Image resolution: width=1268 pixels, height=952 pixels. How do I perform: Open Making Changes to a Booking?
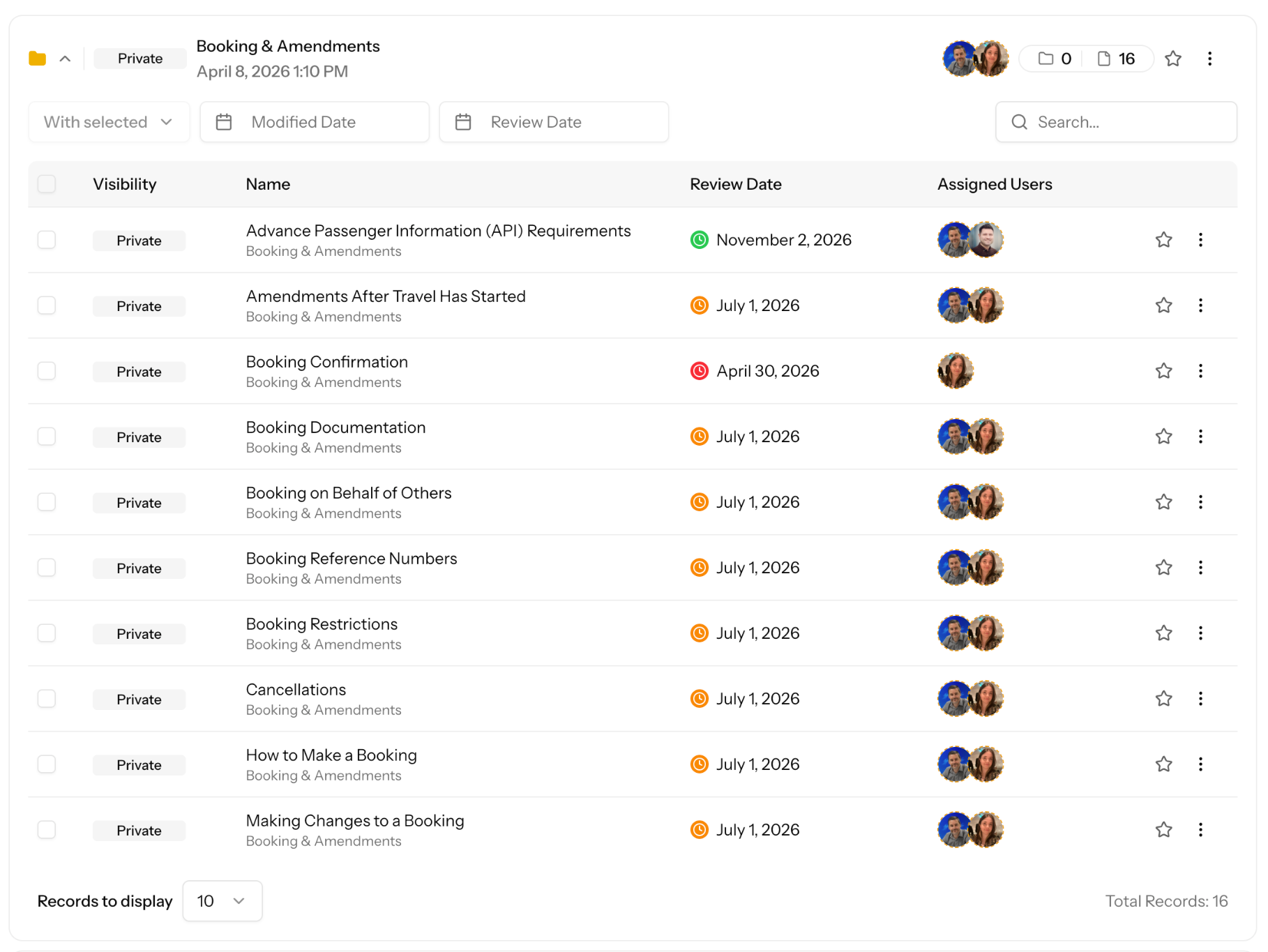355,821
